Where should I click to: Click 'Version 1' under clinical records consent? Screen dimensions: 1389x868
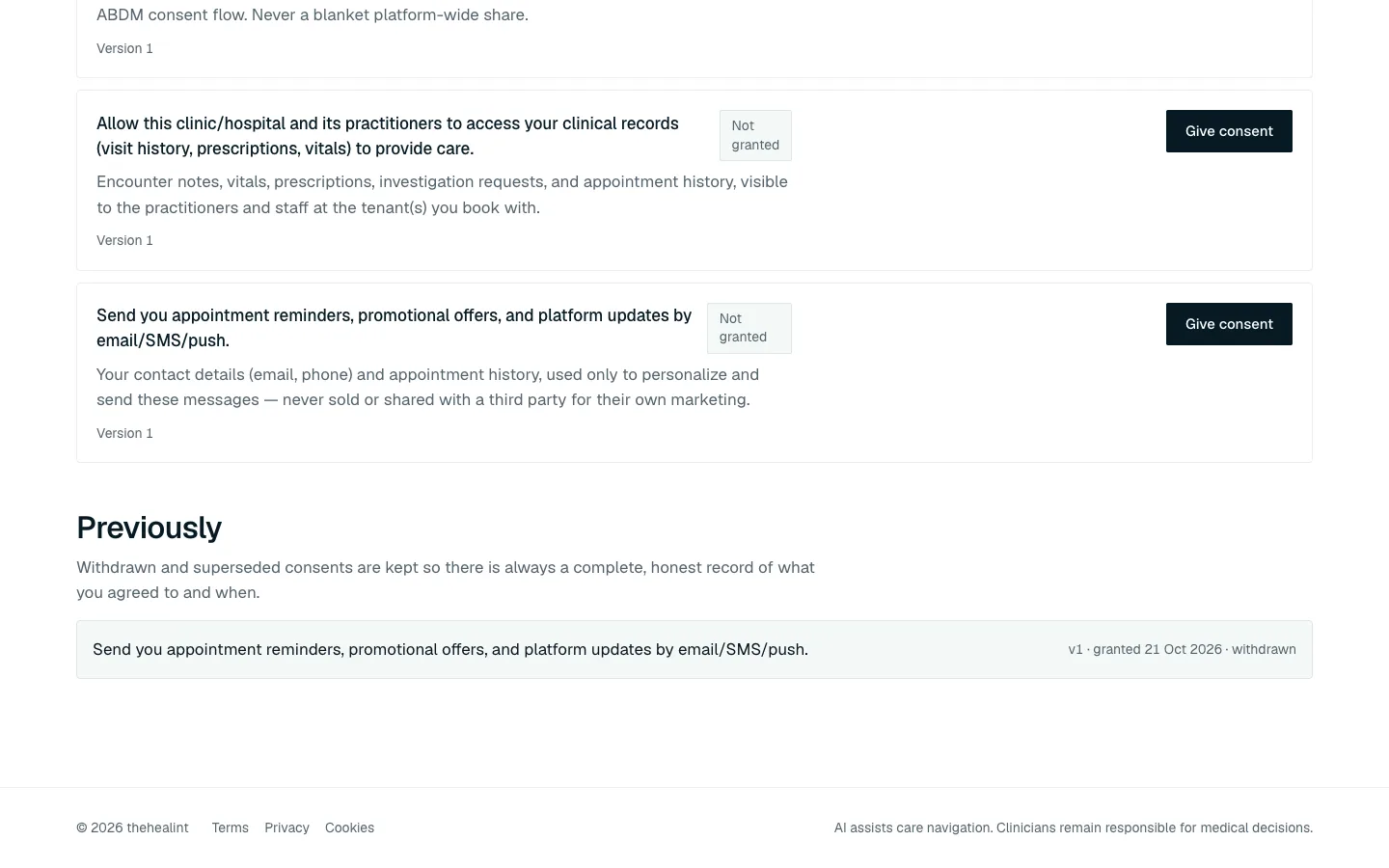tap(124, 240)
